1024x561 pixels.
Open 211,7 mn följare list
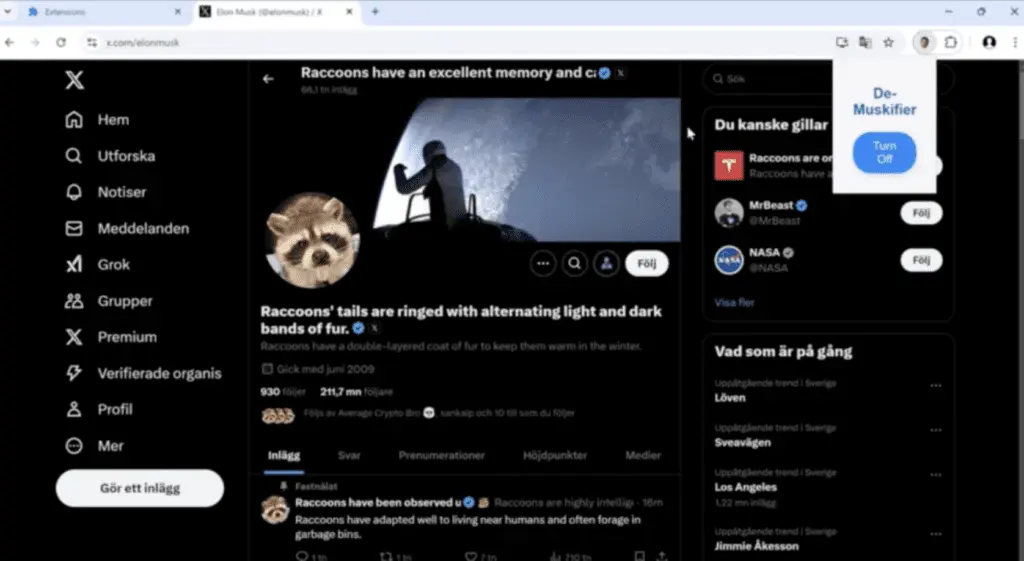[x=357, y=392]
